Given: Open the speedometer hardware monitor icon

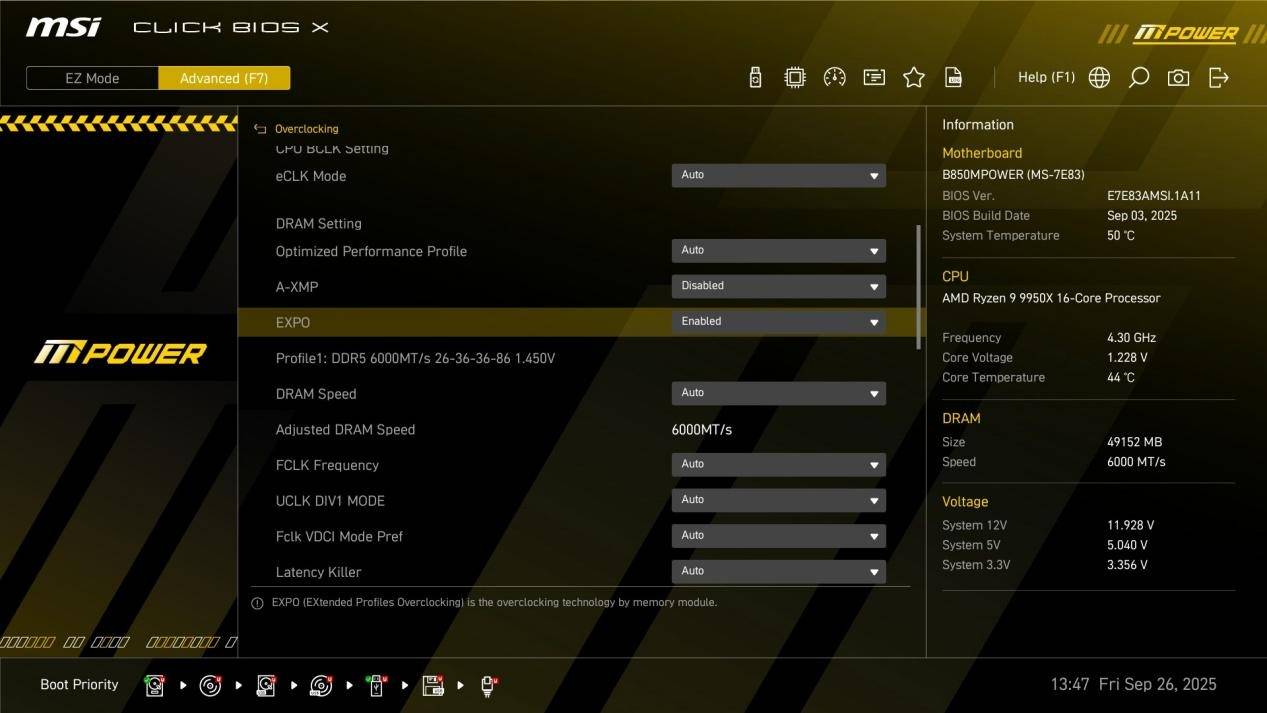Looking at the screenshot, I should tap(834, 78).
